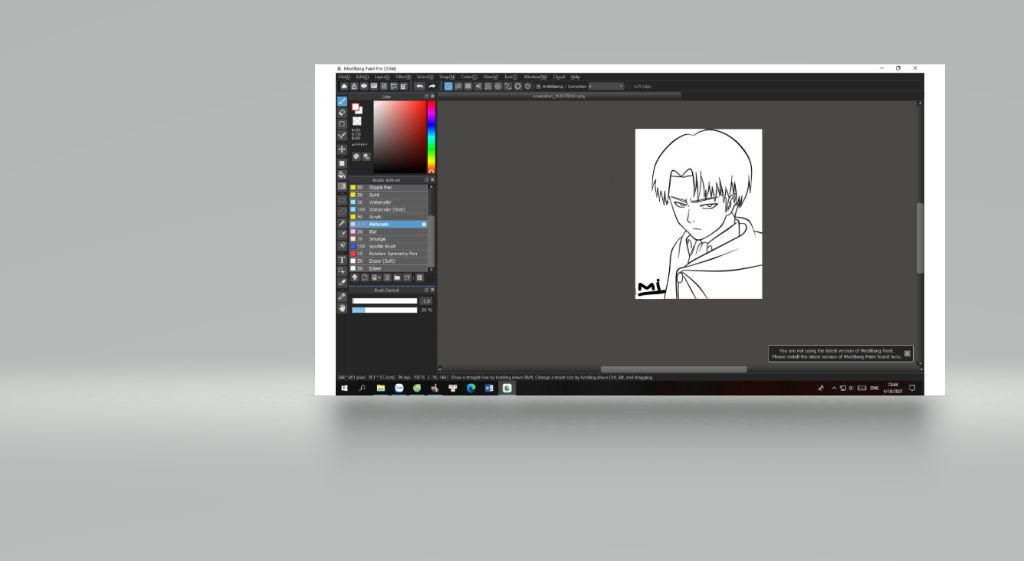This screenshot has width=1024, height=561.
Task: Click the brush list scrollbar
Action: 432,242
